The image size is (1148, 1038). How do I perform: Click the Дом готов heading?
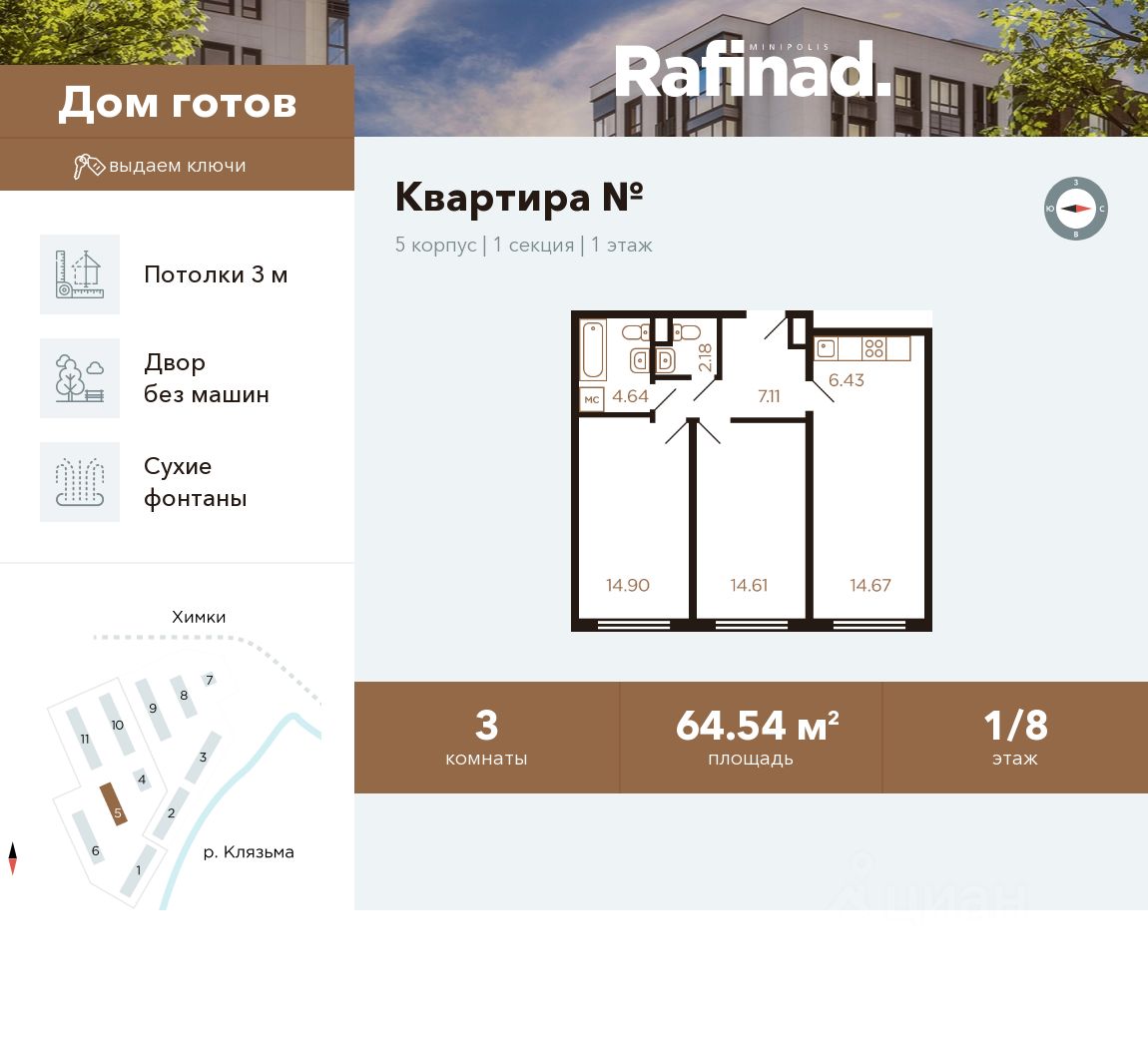(178, 103)
